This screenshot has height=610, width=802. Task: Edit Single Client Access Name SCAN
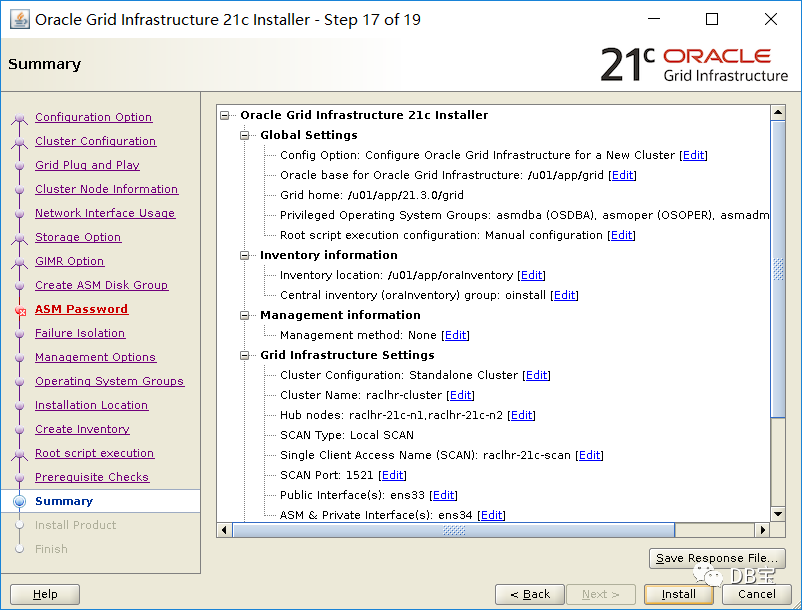[x=590, y=456]
